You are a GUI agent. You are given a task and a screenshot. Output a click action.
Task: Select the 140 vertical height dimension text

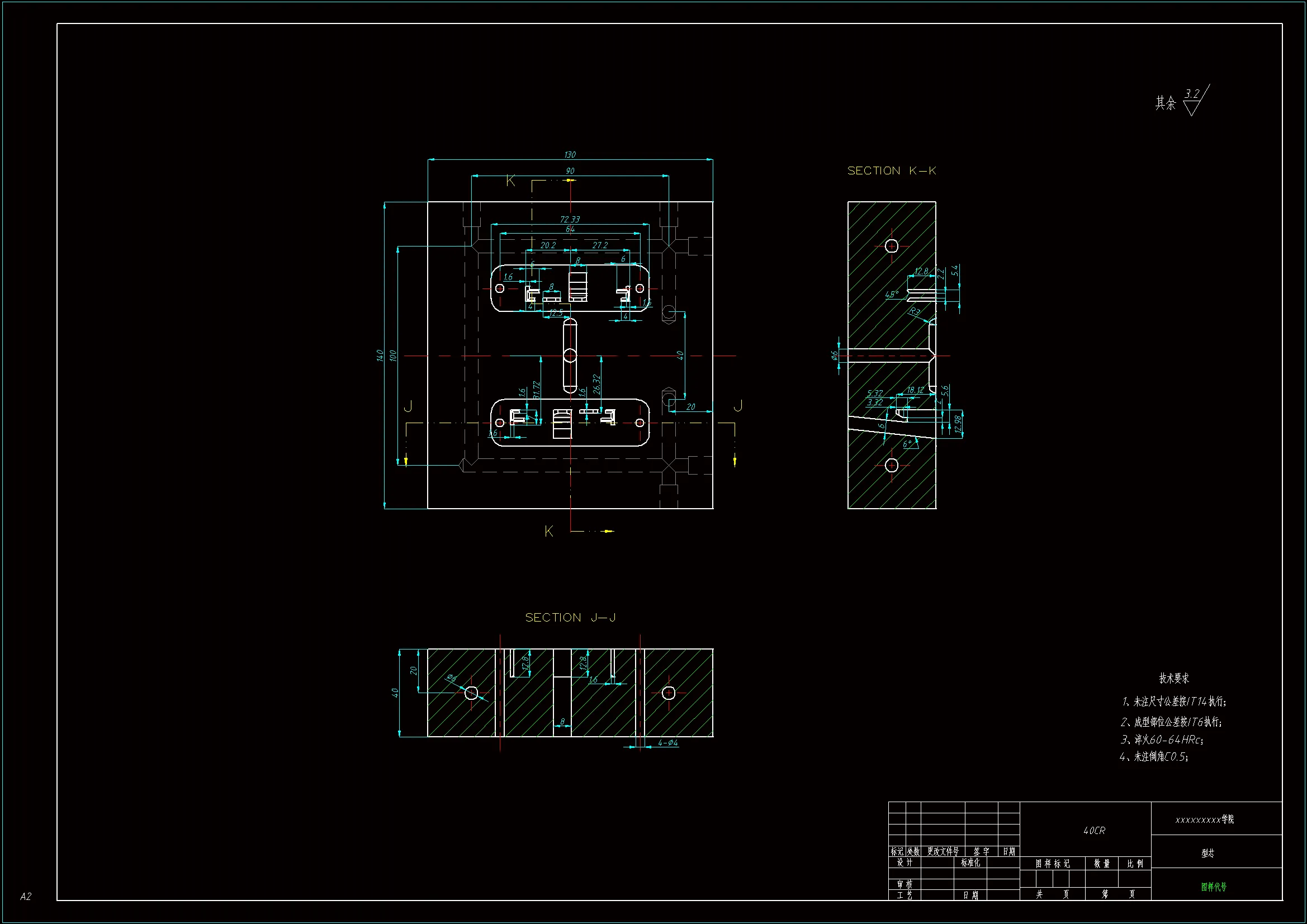tap(380, 356)
